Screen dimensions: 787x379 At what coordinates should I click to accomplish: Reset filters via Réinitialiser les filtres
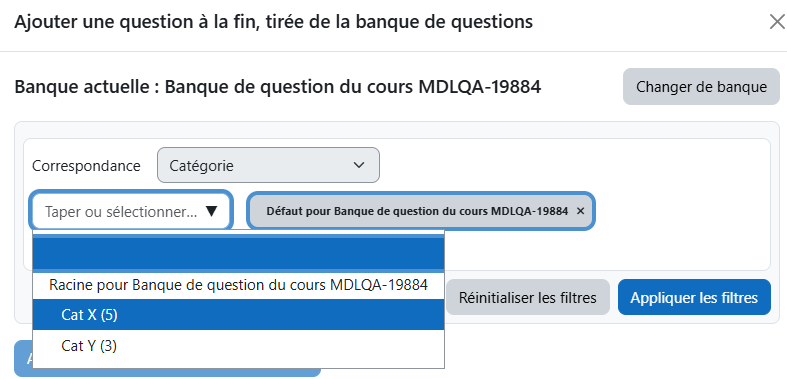coord(528,298)
